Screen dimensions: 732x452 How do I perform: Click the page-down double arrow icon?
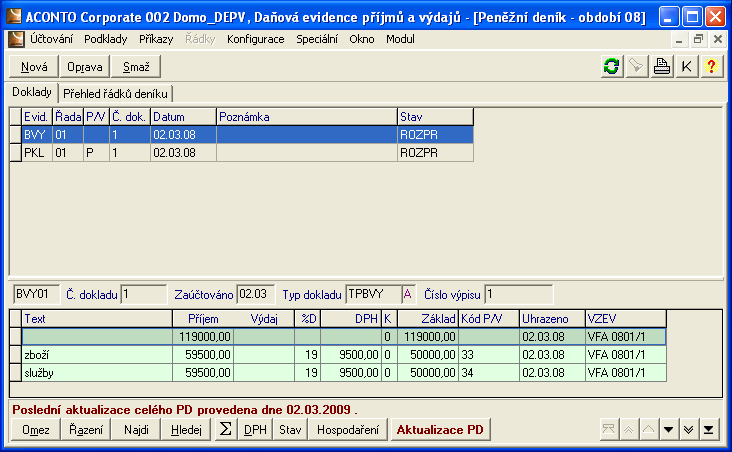tap(689, 430)
